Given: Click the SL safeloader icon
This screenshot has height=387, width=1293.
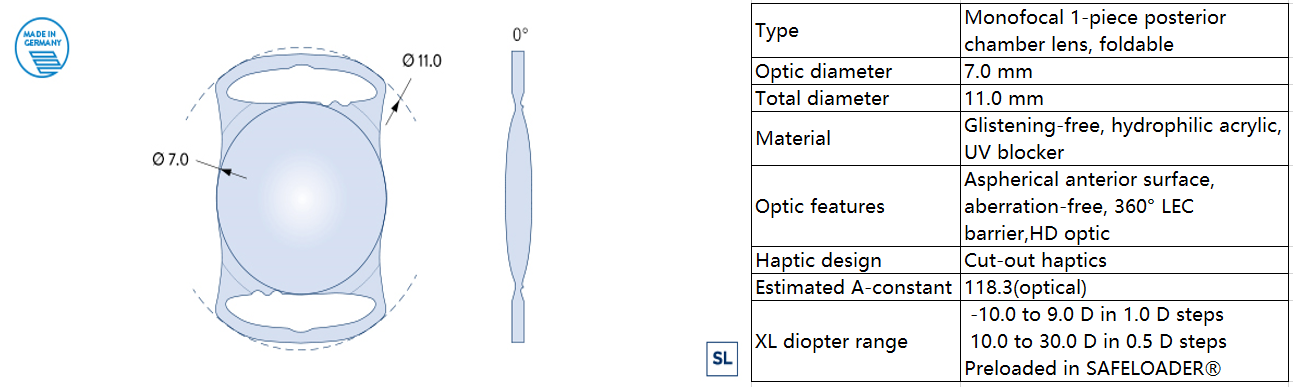Looking at the screenshot, I should [721, 359].
